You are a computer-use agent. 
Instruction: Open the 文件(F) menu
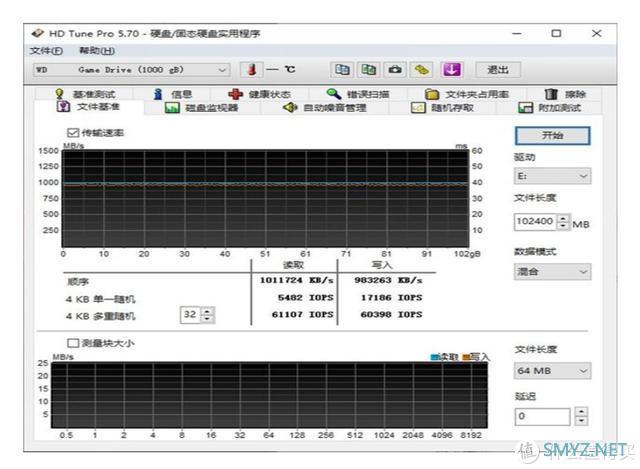pos(46,51)
